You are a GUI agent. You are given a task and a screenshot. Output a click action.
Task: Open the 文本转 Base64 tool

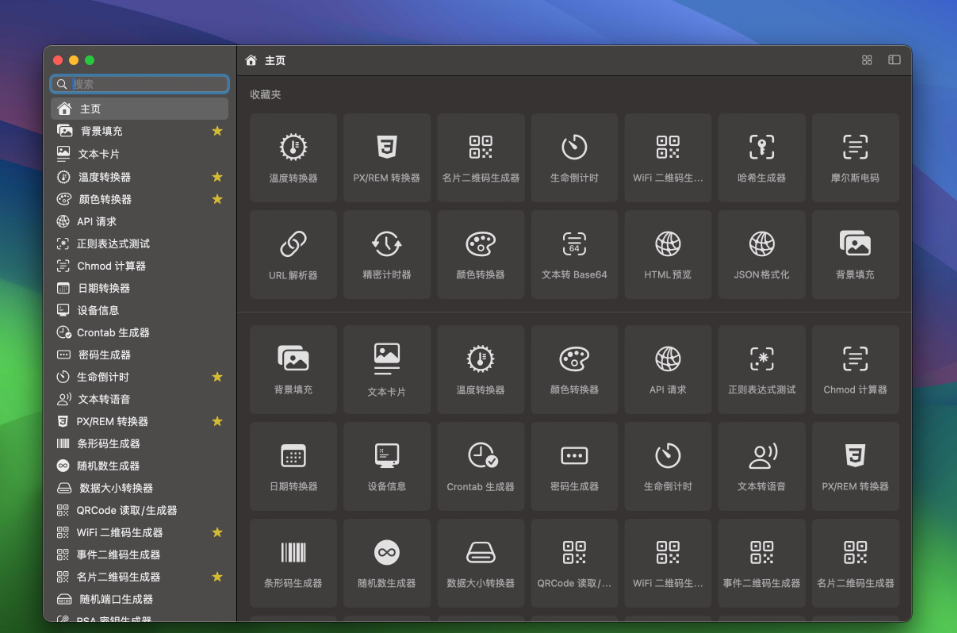[x=574, y=254]
